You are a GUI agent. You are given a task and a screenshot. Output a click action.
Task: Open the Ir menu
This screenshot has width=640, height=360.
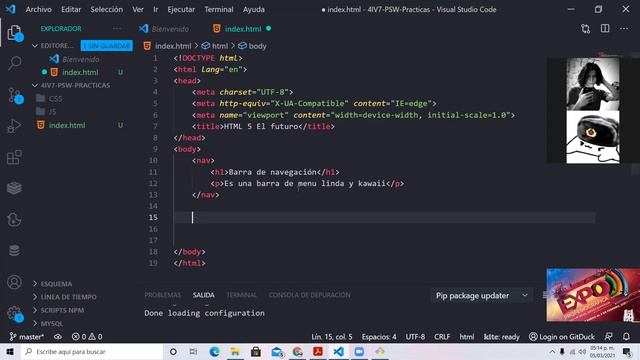(x=156, y=9)
